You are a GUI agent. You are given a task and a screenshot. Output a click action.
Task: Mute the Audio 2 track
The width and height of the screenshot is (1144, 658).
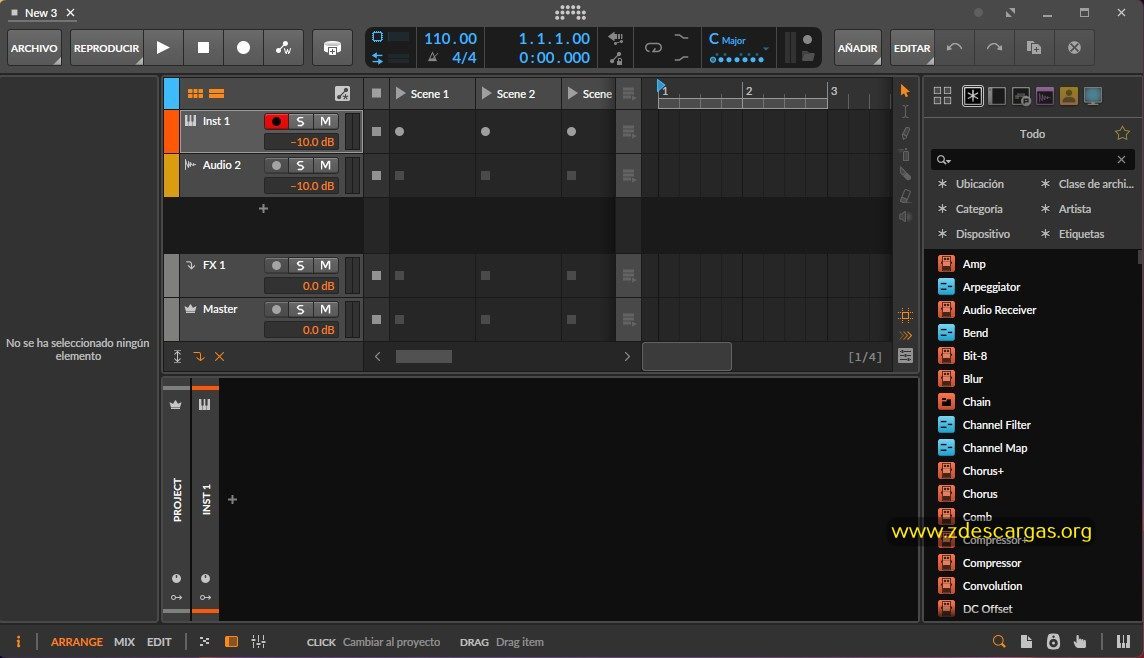[325, 166]
